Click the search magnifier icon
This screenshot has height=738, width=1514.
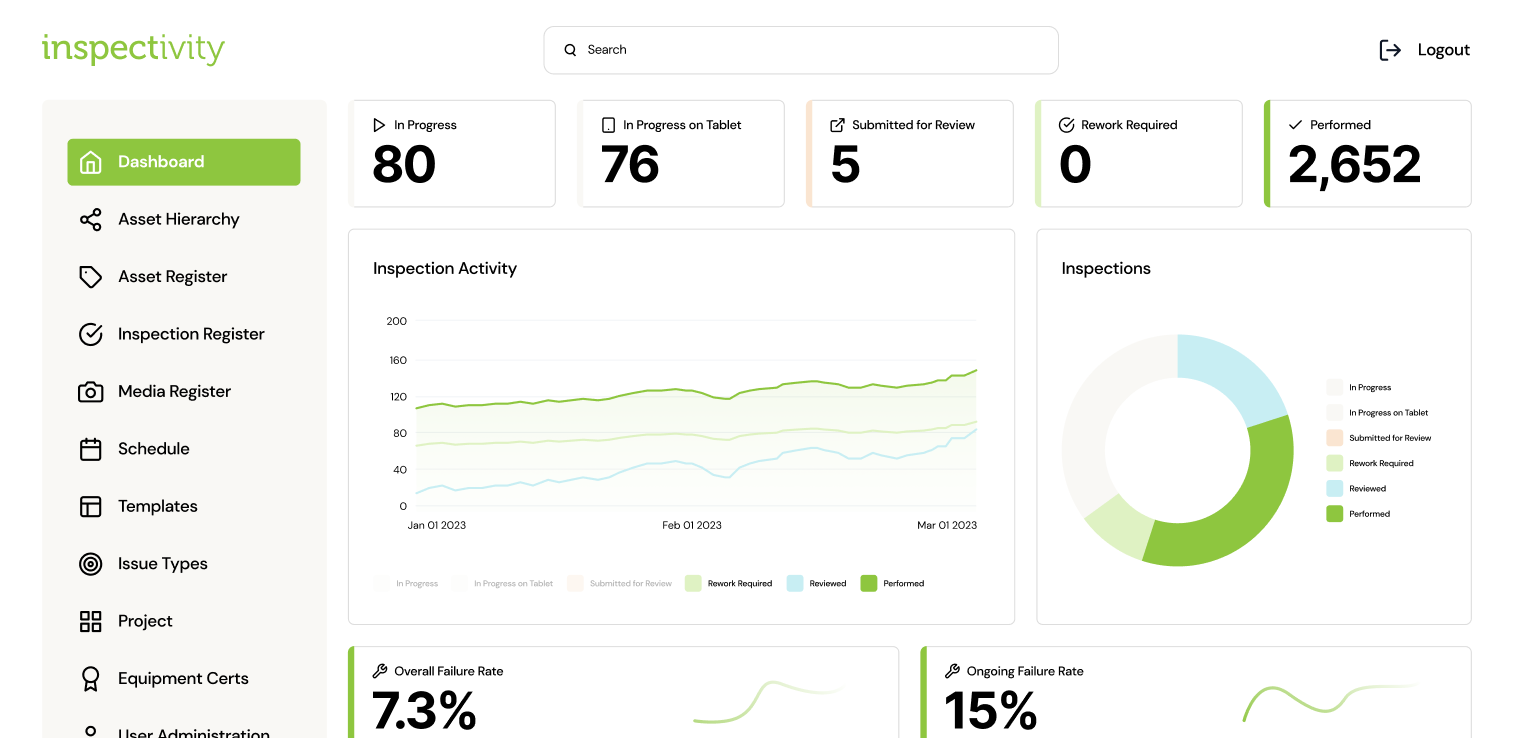click(570, 50)
